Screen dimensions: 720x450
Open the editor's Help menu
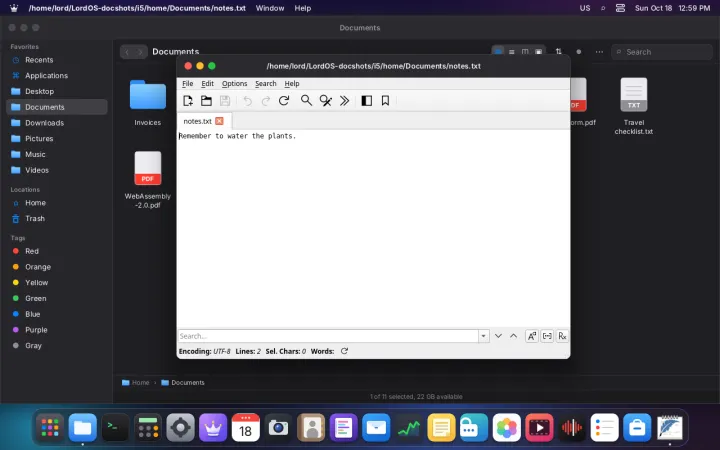coord(292,84)
